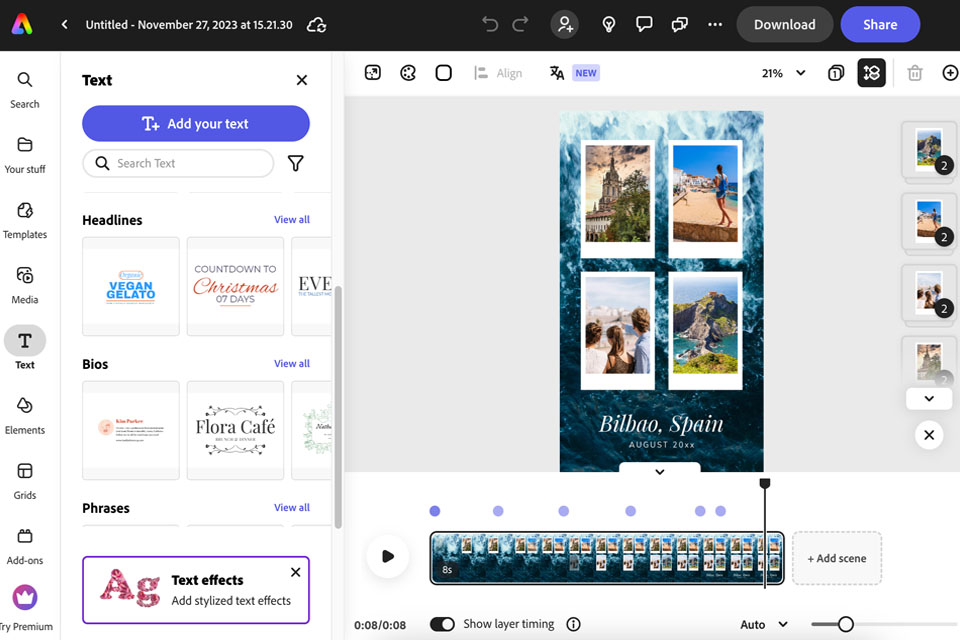
Task: Select the Kim Parker bio template
Action: pos(131,430)
